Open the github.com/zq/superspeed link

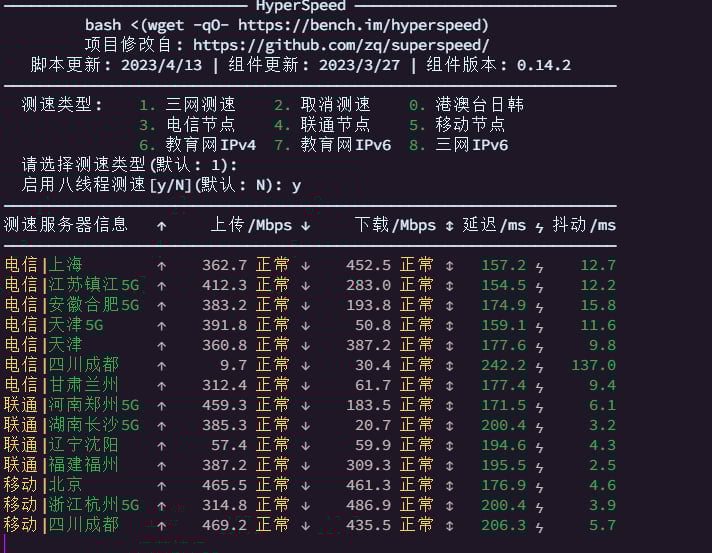[x=341, y=45]
